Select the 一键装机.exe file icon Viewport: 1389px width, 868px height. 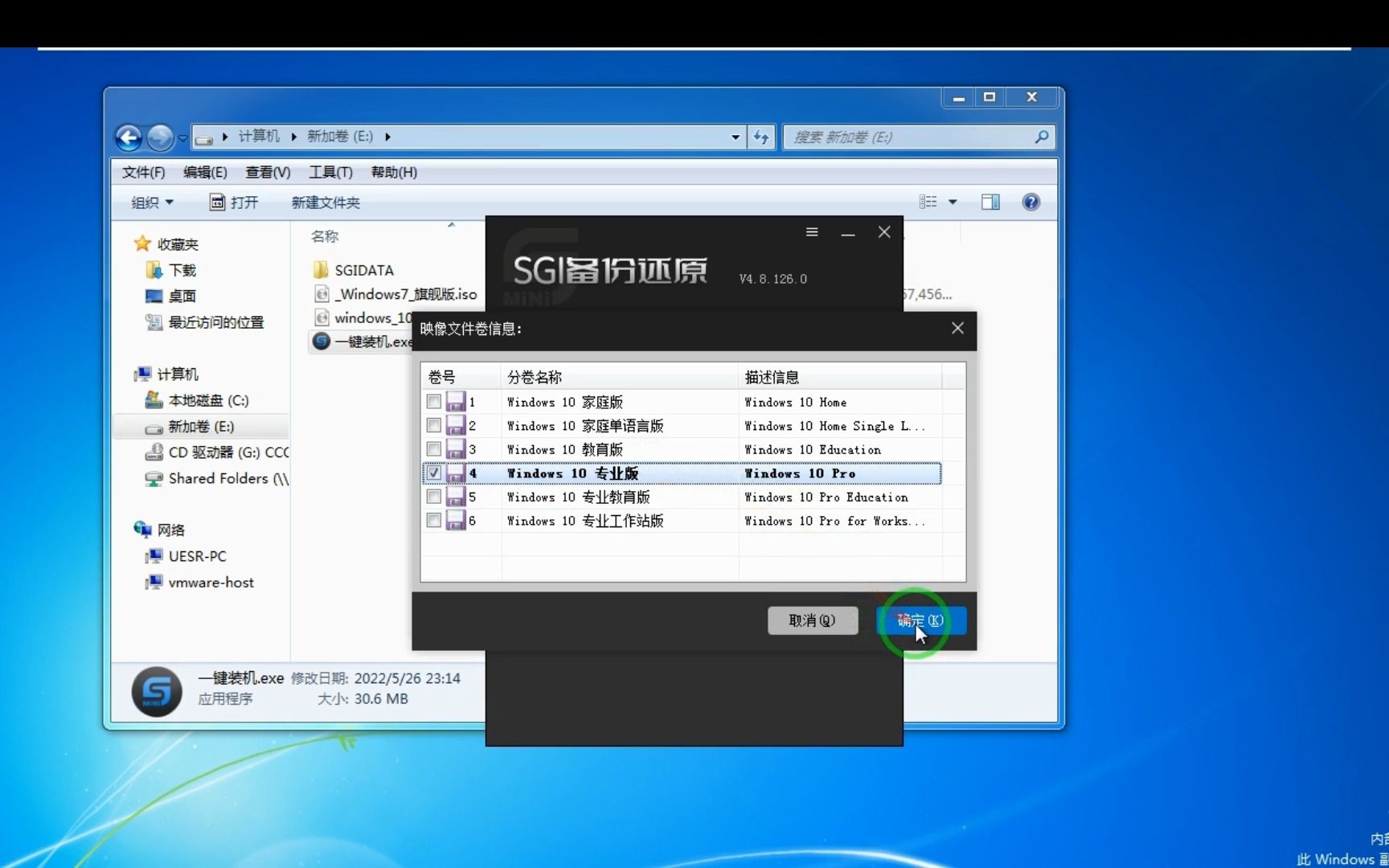(x=321, y=341)
